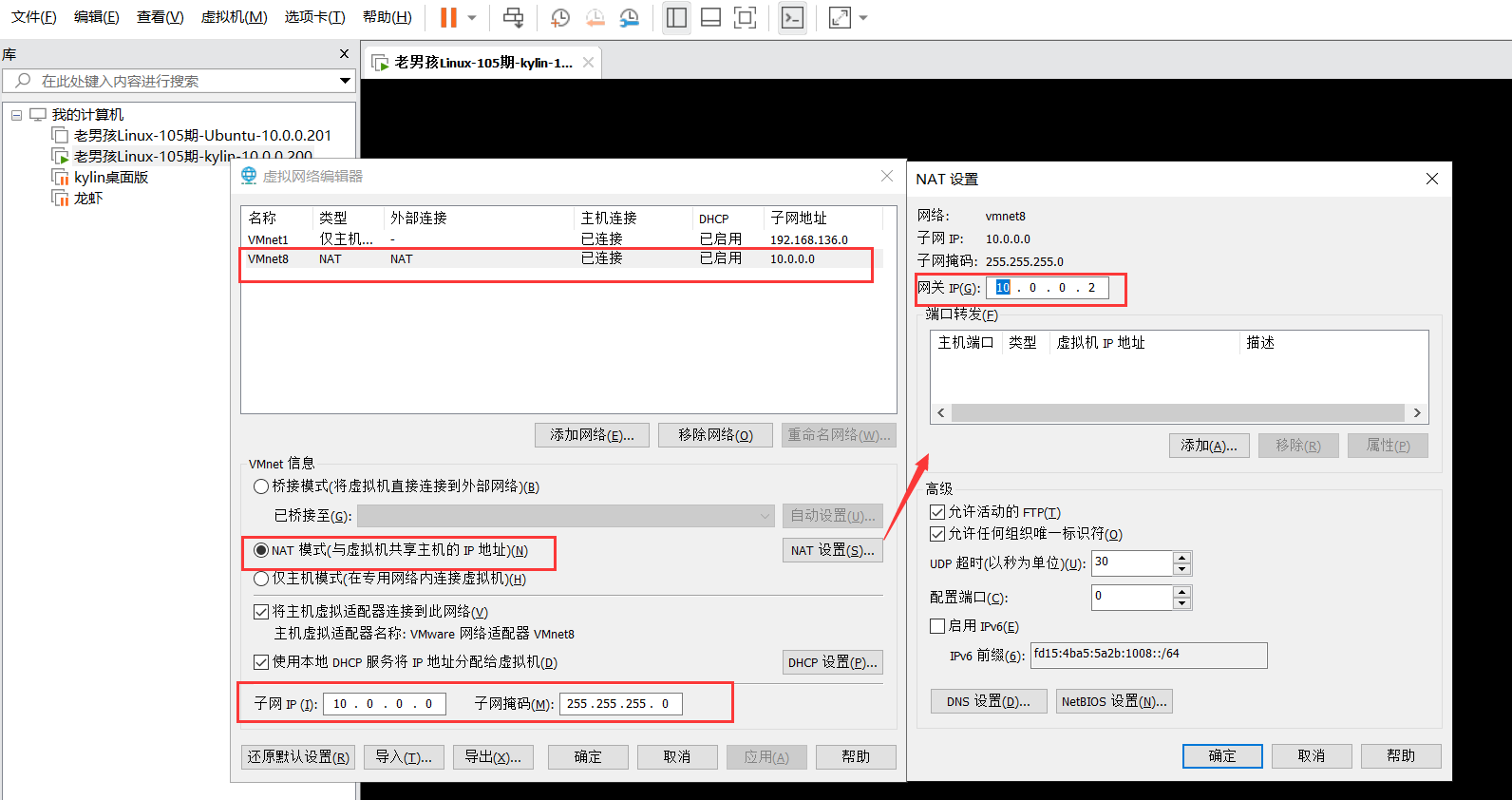Image resolution: width=1512 pixels, height=800 pixels.
Task: Select the VMnet8 NAT network row
Action: pos(562,258)
